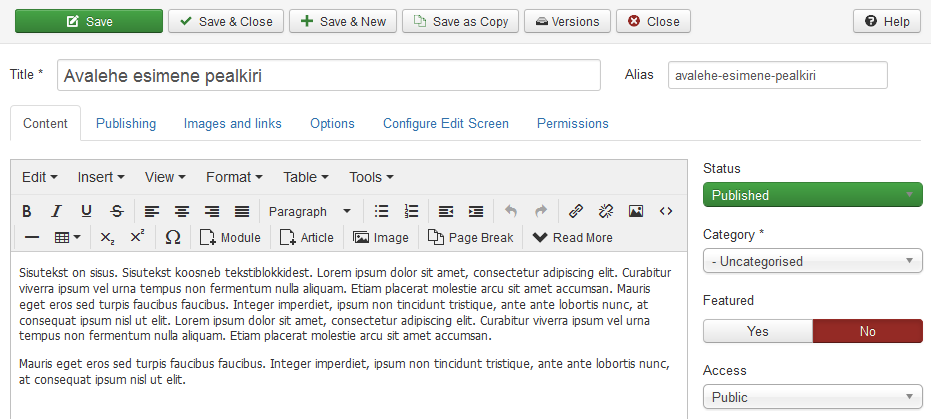This screenshot has width=931, height=419.
Task: Open the Format menu in the editor
Action: click(x=235, y=177)
